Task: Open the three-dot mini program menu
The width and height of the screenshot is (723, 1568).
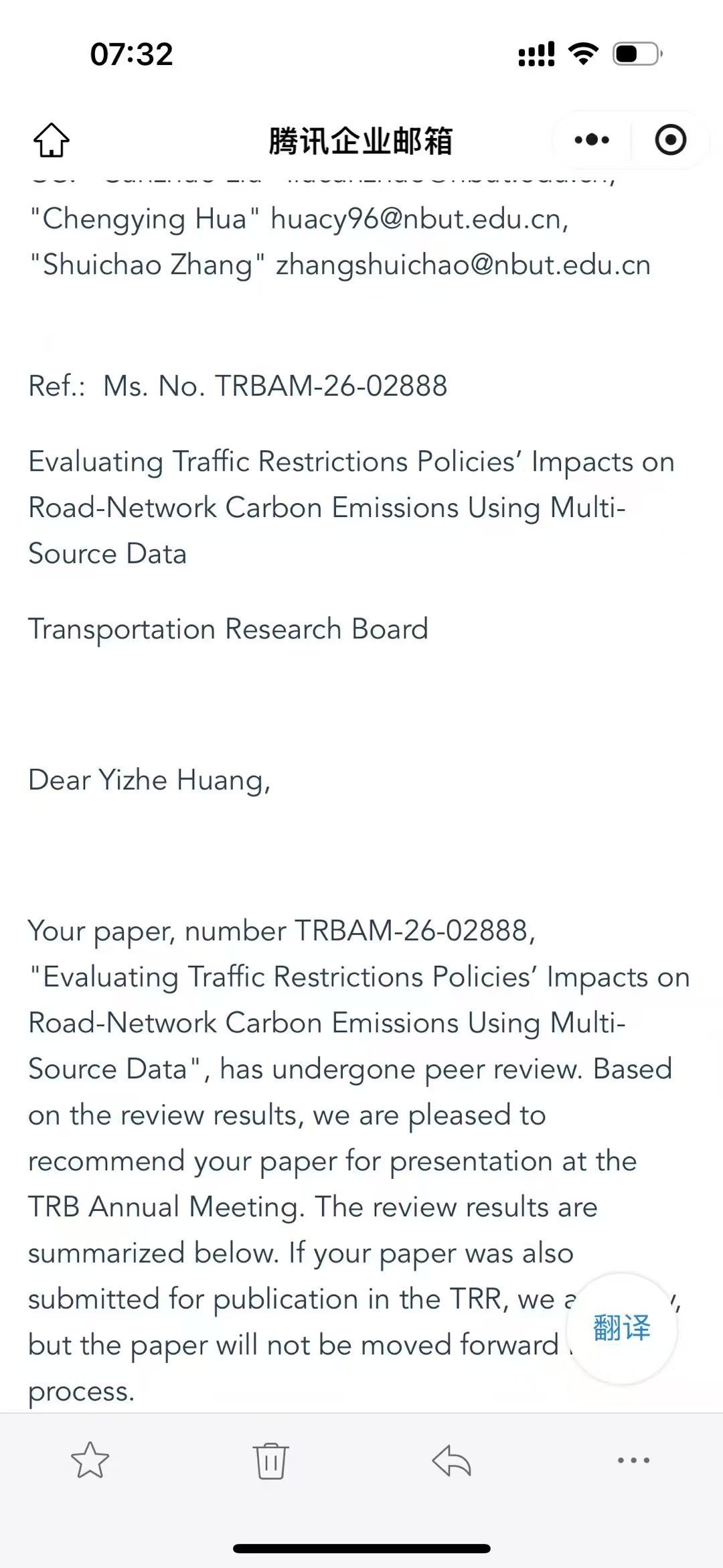Action: (x=592, y=140)
